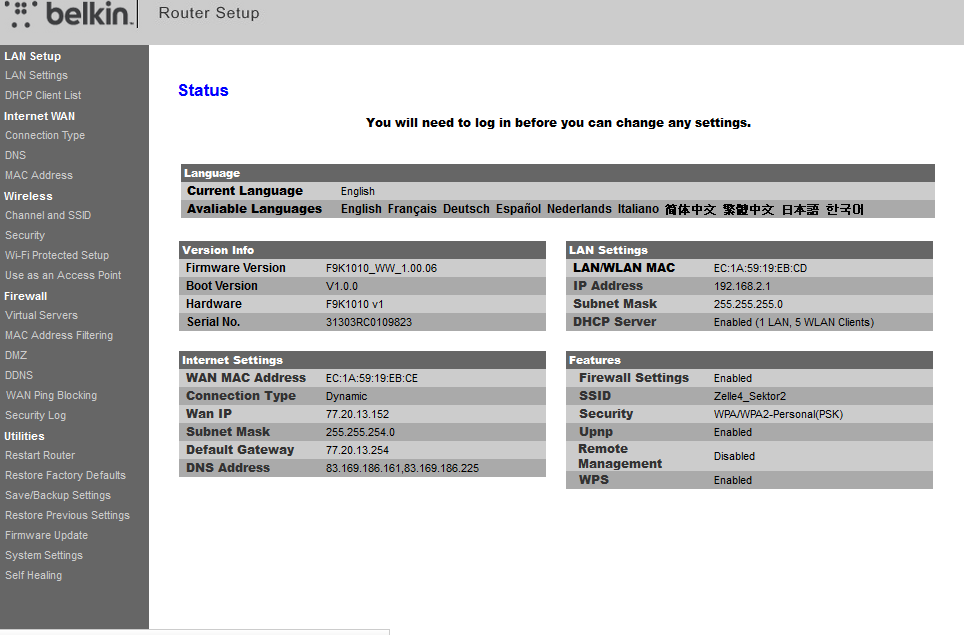Open System Settings page
Viewport: 964px width, 635px height.
click(44, 555)
